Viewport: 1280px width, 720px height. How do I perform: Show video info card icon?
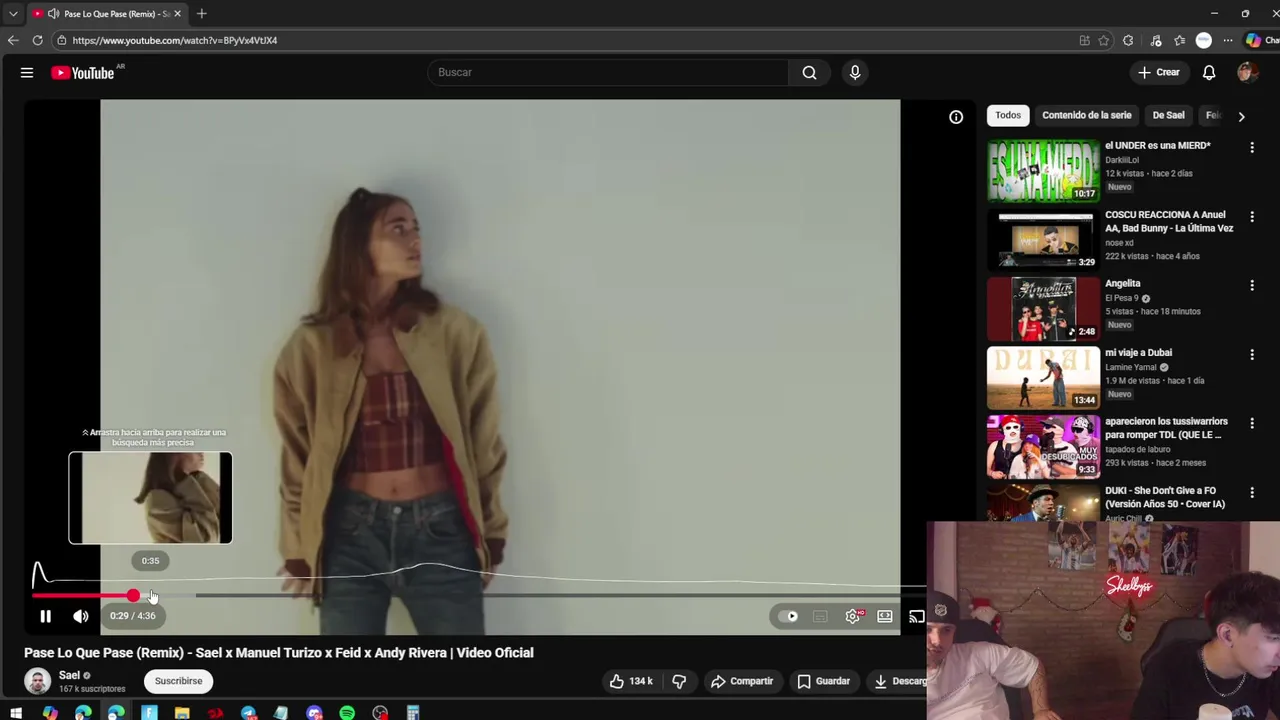(x=956, y=117)
